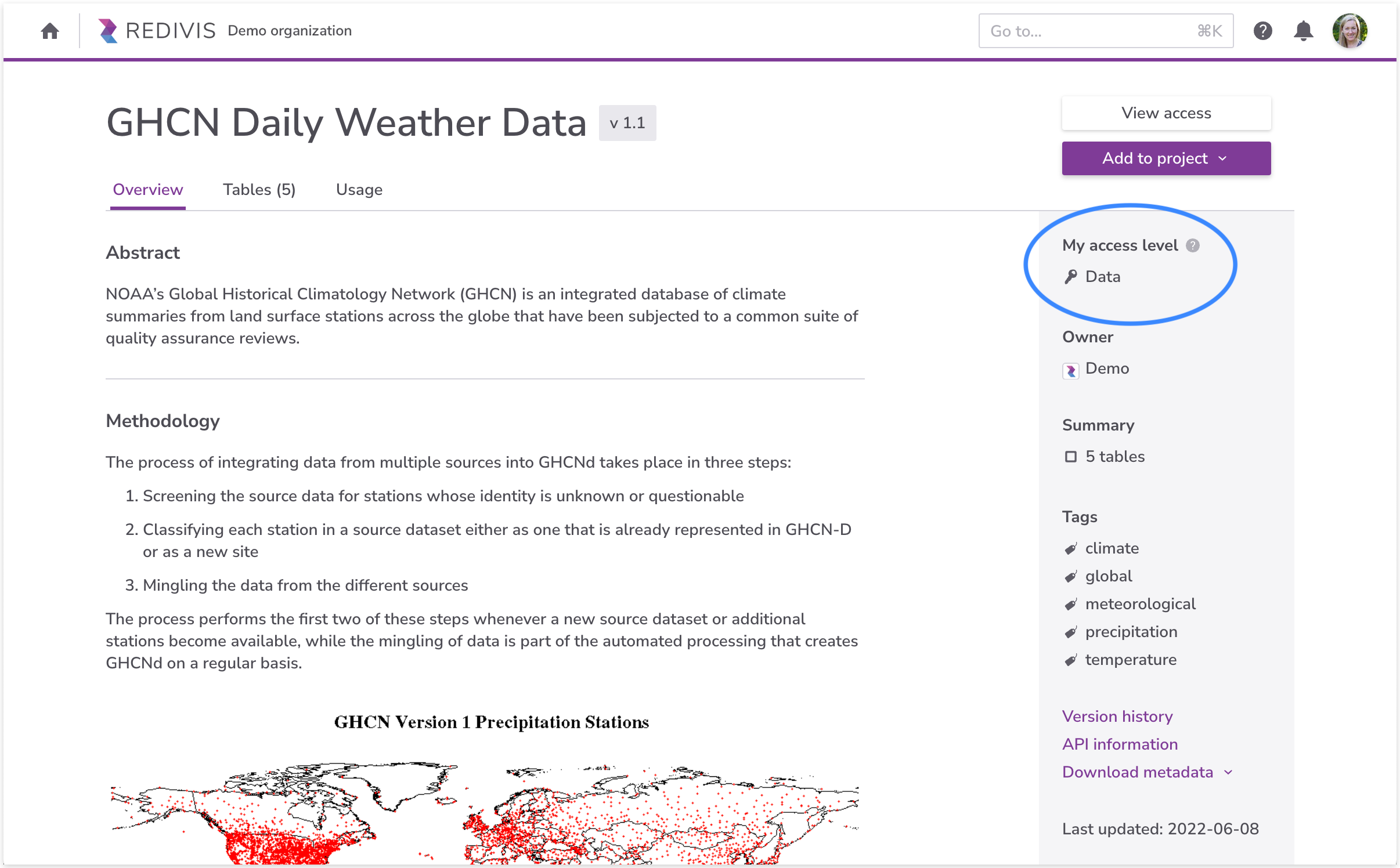Click the Demo owner name
1400x868 pixels.
(x=1107, y=368)
